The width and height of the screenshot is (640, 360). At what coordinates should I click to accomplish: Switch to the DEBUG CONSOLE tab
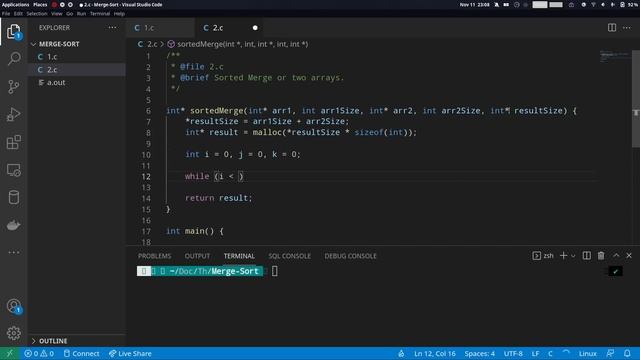click(x=350, y=256)
